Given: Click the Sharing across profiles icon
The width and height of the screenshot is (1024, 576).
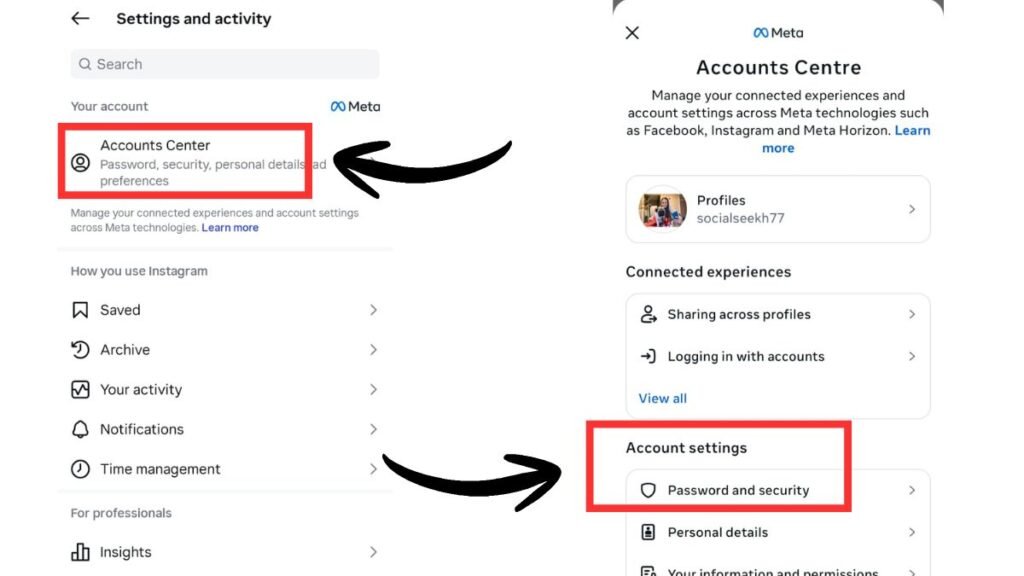Looking at the screenshot, I should click(648, 314).
